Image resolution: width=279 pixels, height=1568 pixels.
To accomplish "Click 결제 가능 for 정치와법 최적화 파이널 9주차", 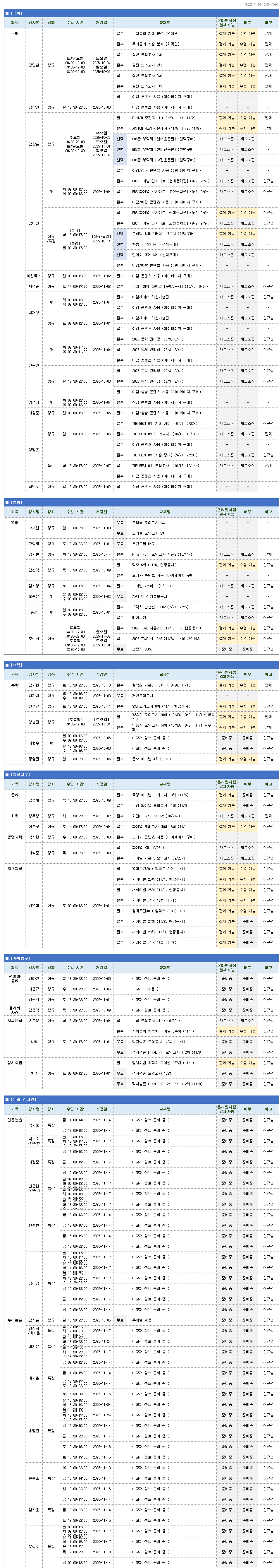I will click(x=227, y=1063).
